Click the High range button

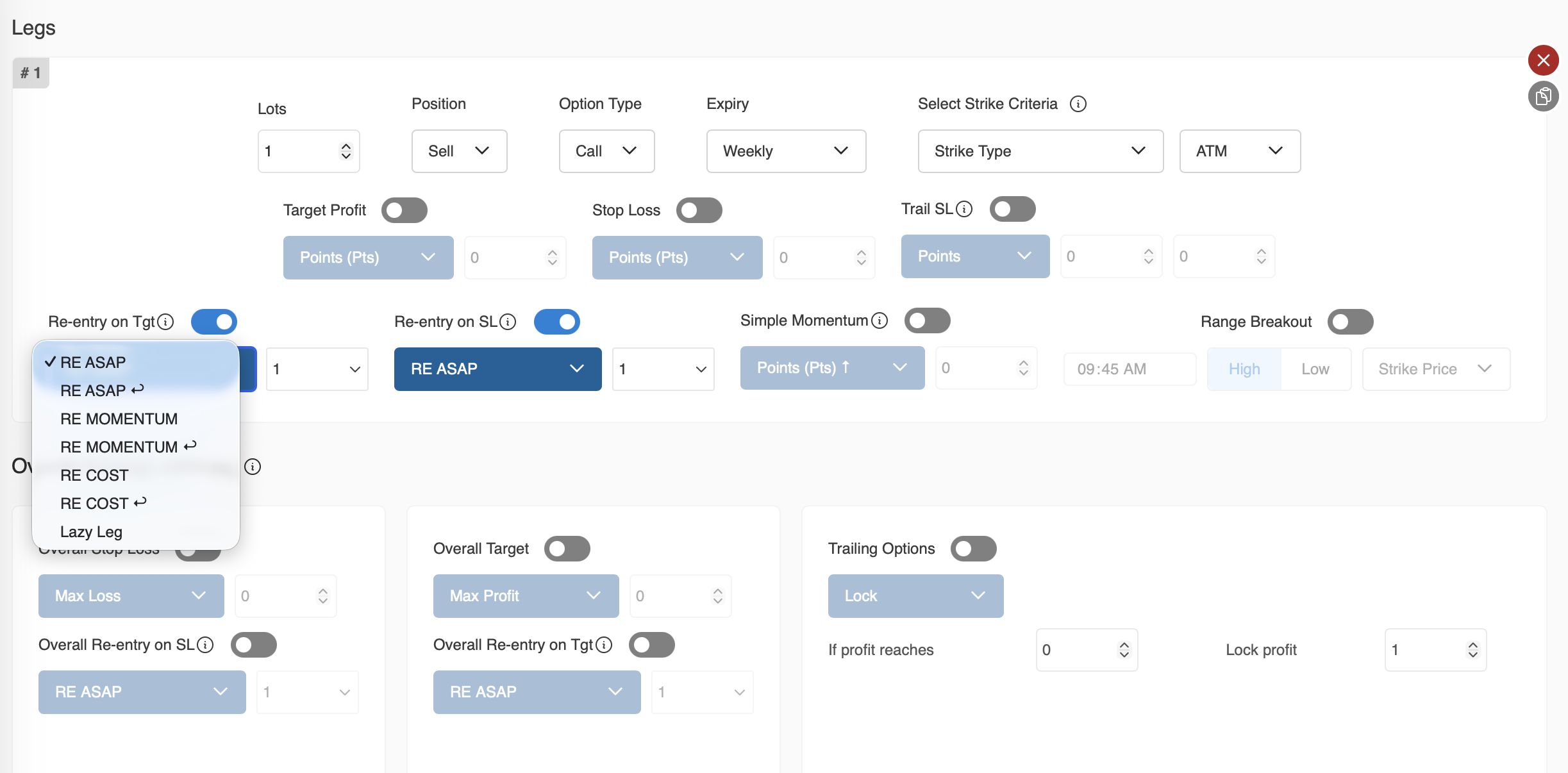[1244, 369]
